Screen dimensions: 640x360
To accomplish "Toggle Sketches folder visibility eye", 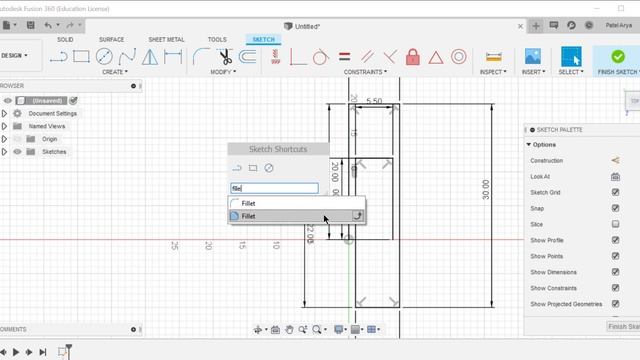I will (x=17, y=151).
